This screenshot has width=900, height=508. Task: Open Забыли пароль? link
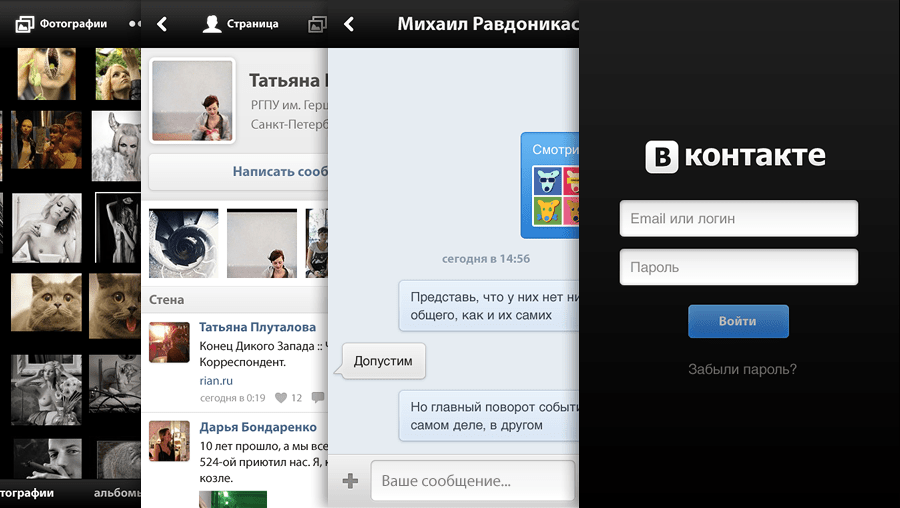[x=742, y=369]
